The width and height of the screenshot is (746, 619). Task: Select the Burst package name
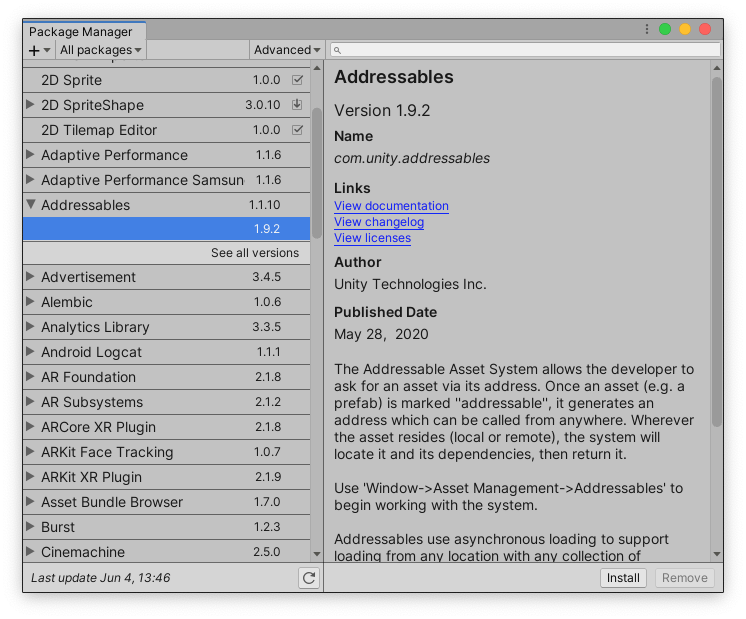[58, 527]
